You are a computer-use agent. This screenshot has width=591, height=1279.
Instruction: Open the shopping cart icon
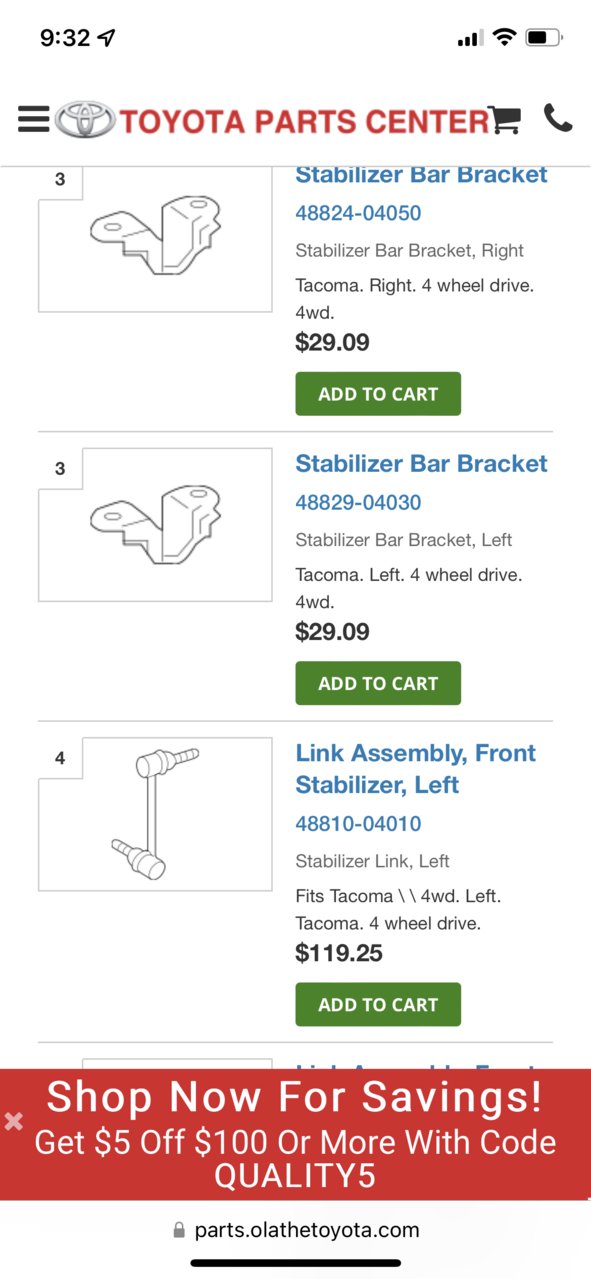coord(506,119)
